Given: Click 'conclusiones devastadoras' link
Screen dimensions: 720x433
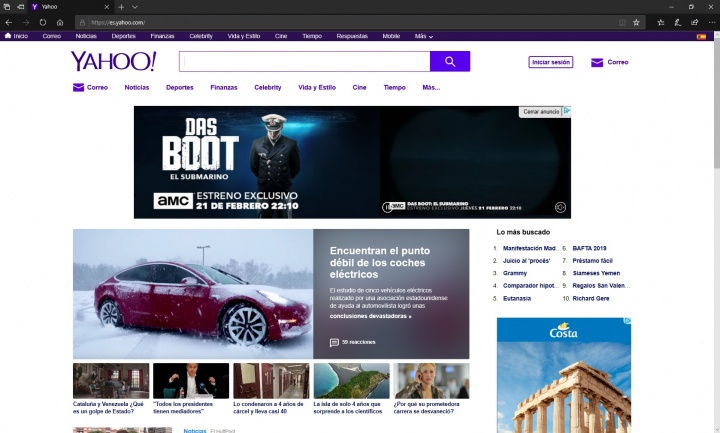Looking at the screenshot, I should [370, 316].
